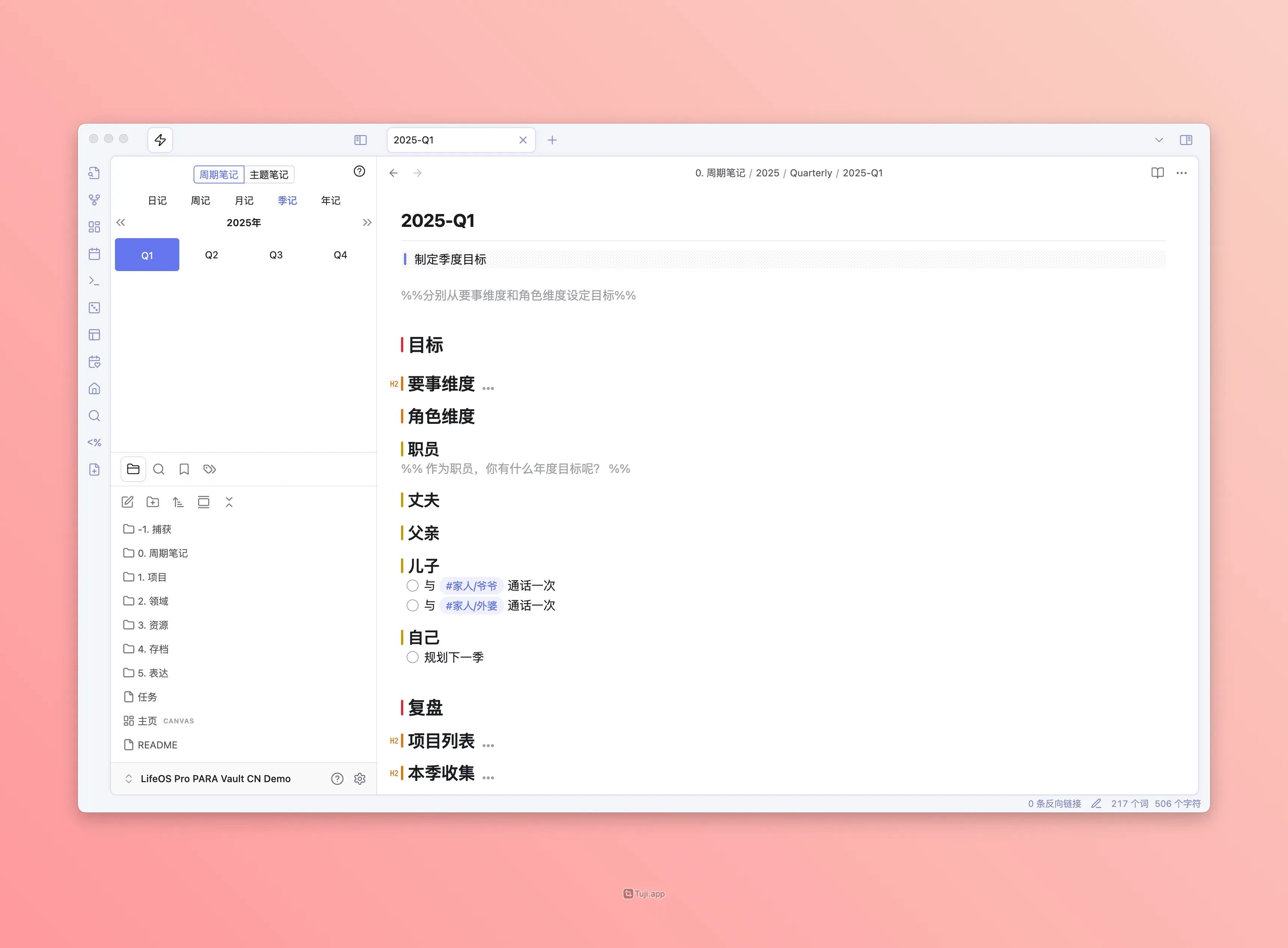This screenshot has height=948, width=1288.
Task: Open vault settings gear
Action: point(360,779)
